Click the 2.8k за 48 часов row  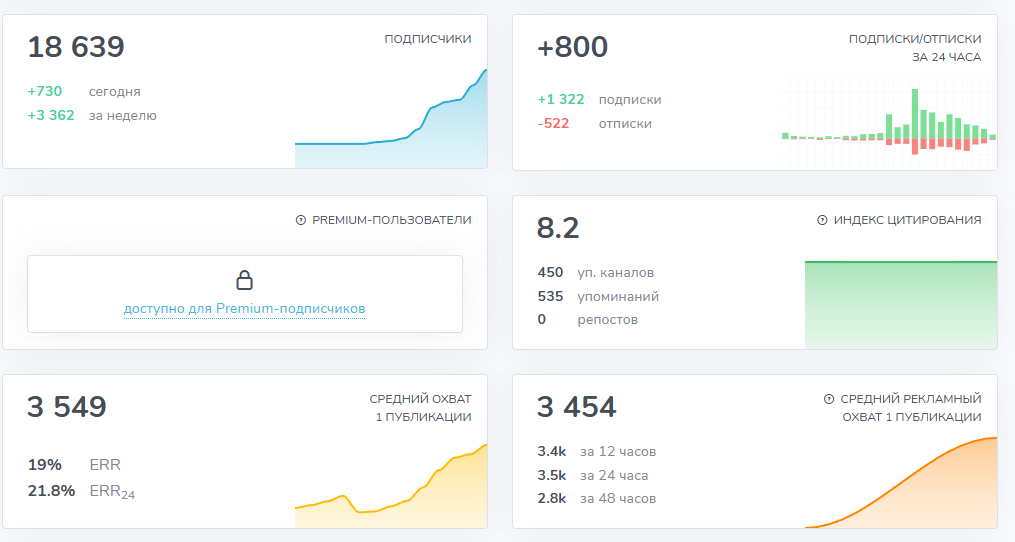597,499
